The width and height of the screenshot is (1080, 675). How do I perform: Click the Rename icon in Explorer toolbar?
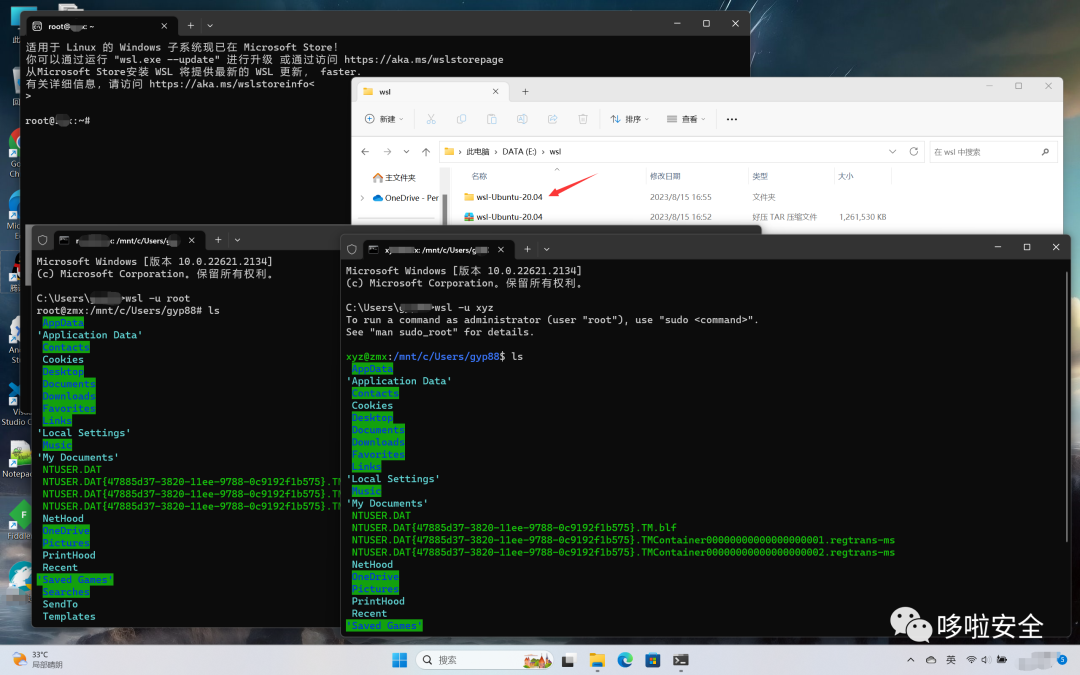[522, 119]
